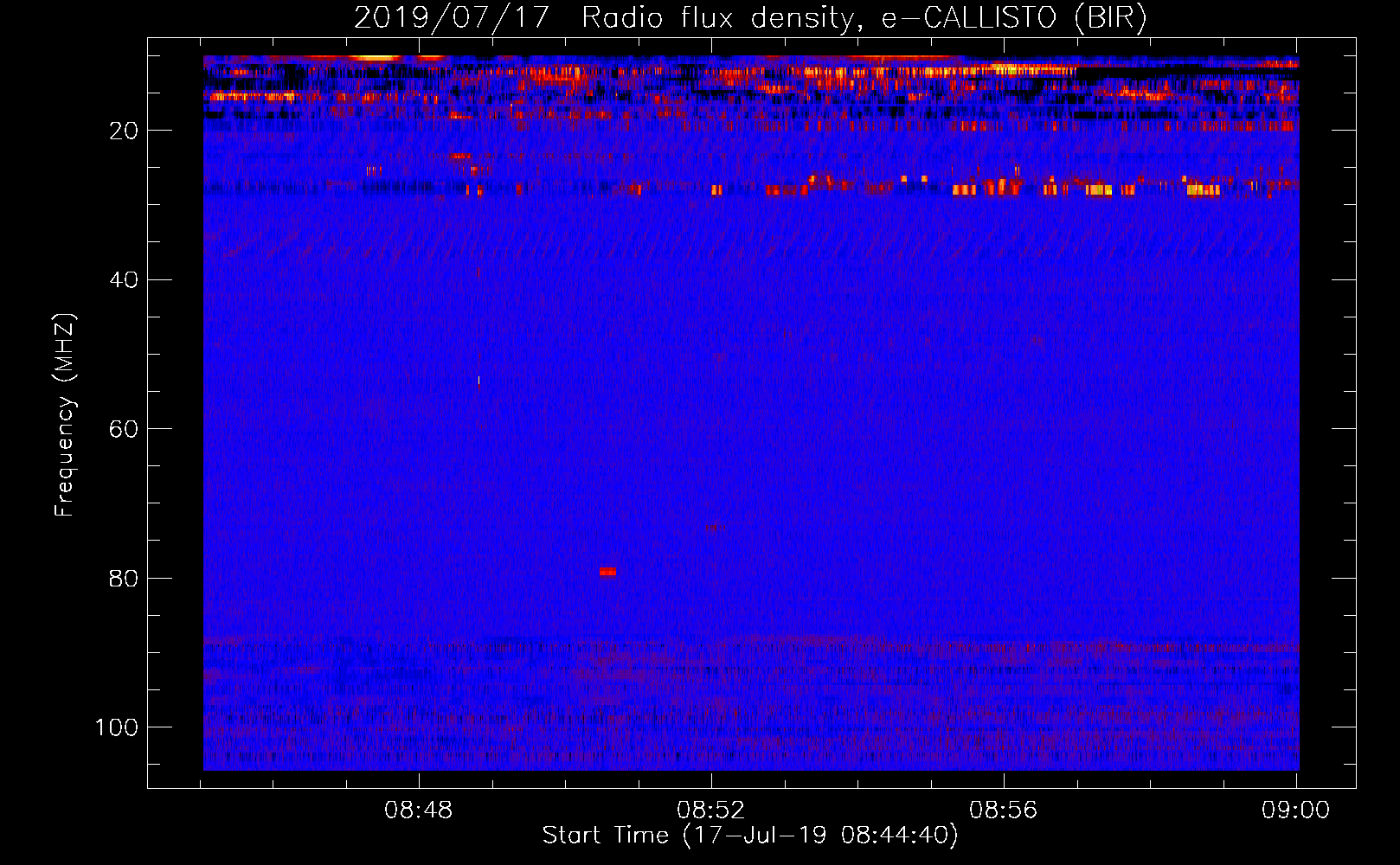Click the 40 MHz frequency tick label

124,279
